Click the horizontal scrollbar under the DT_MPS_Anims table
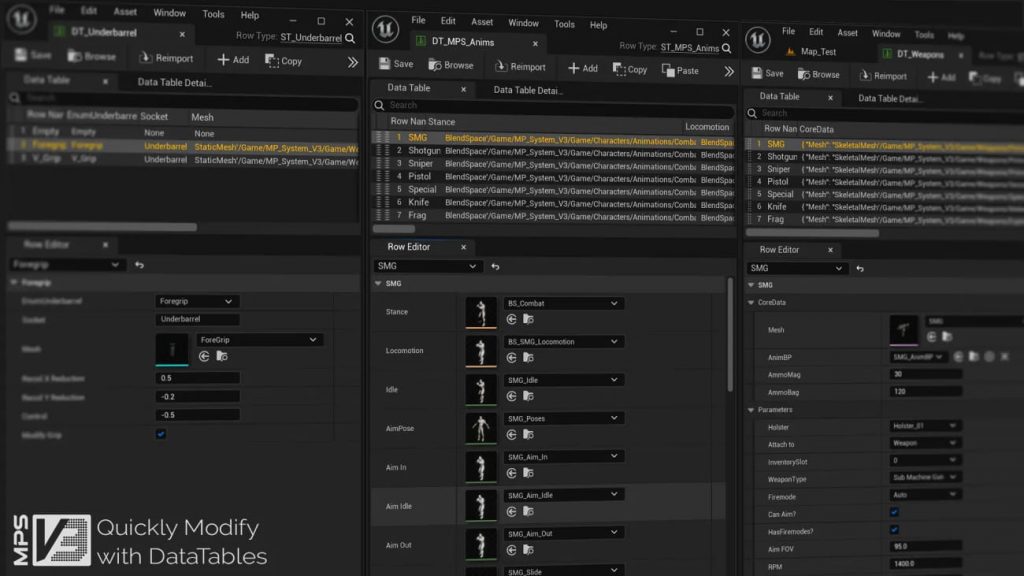The image size is (1024, 576). click(x=393, y=229)
